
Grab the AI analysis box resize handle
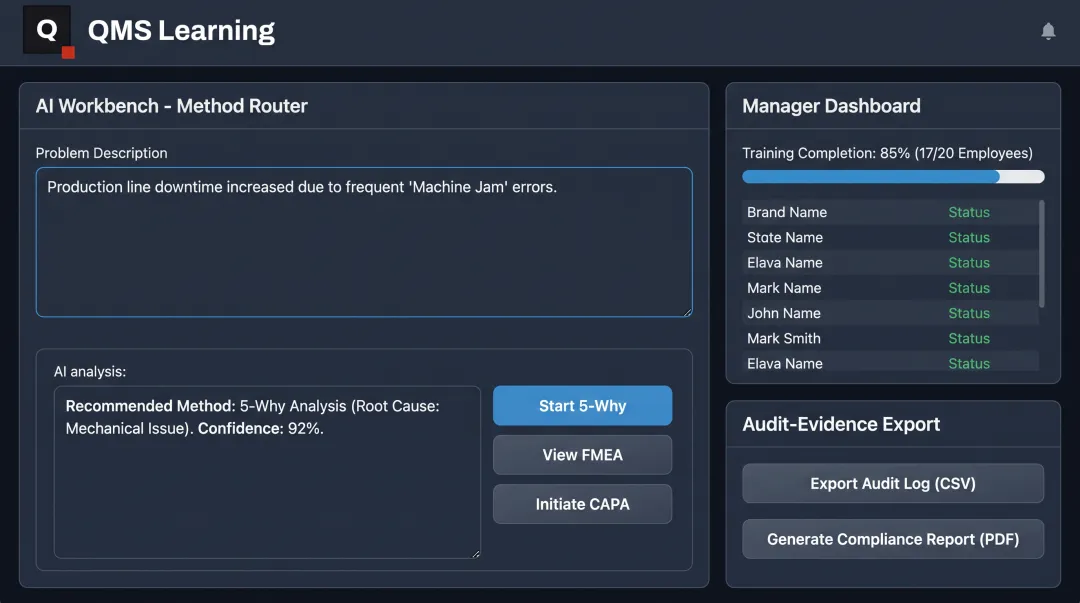(475, 553)
